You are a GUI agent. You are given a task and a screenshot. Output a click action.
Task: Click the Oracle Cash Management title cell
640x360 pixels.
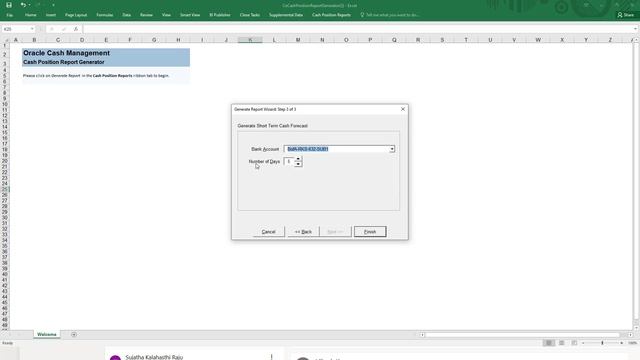[66, 53]
